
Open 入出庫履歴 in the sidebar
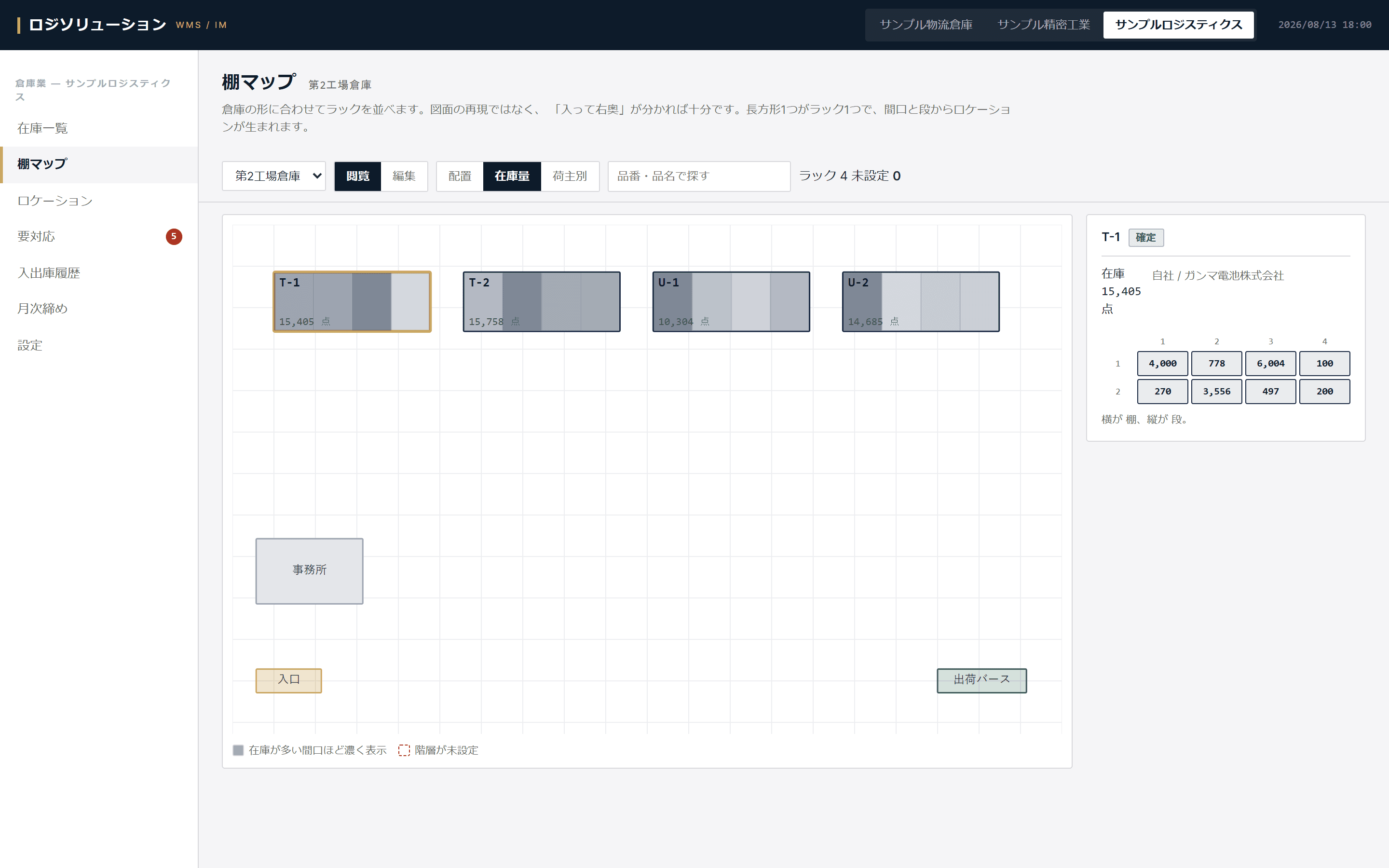tap(99, 272)
